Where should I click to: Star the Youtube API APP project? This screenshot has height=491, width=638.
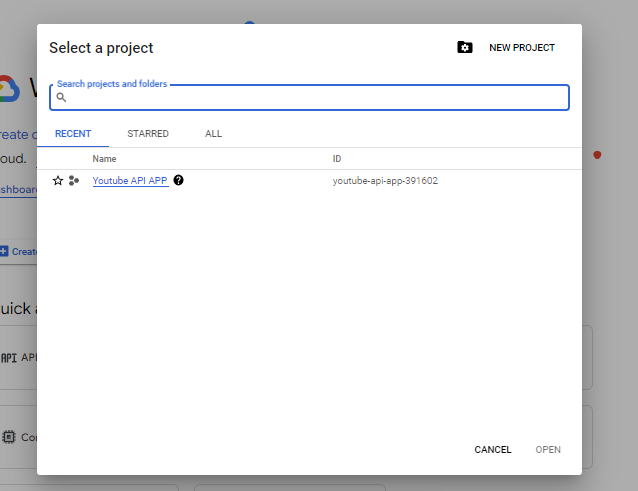tap(58, 181)
